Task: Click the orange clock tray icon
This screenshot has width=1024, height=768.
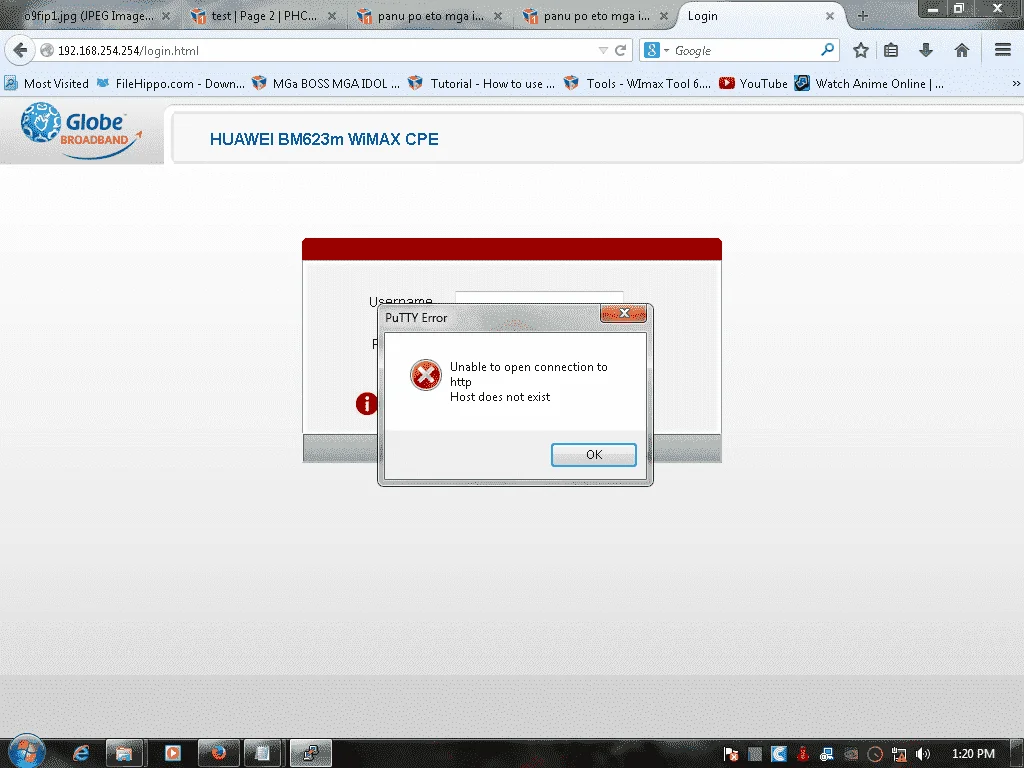Action: pos(875,754)
